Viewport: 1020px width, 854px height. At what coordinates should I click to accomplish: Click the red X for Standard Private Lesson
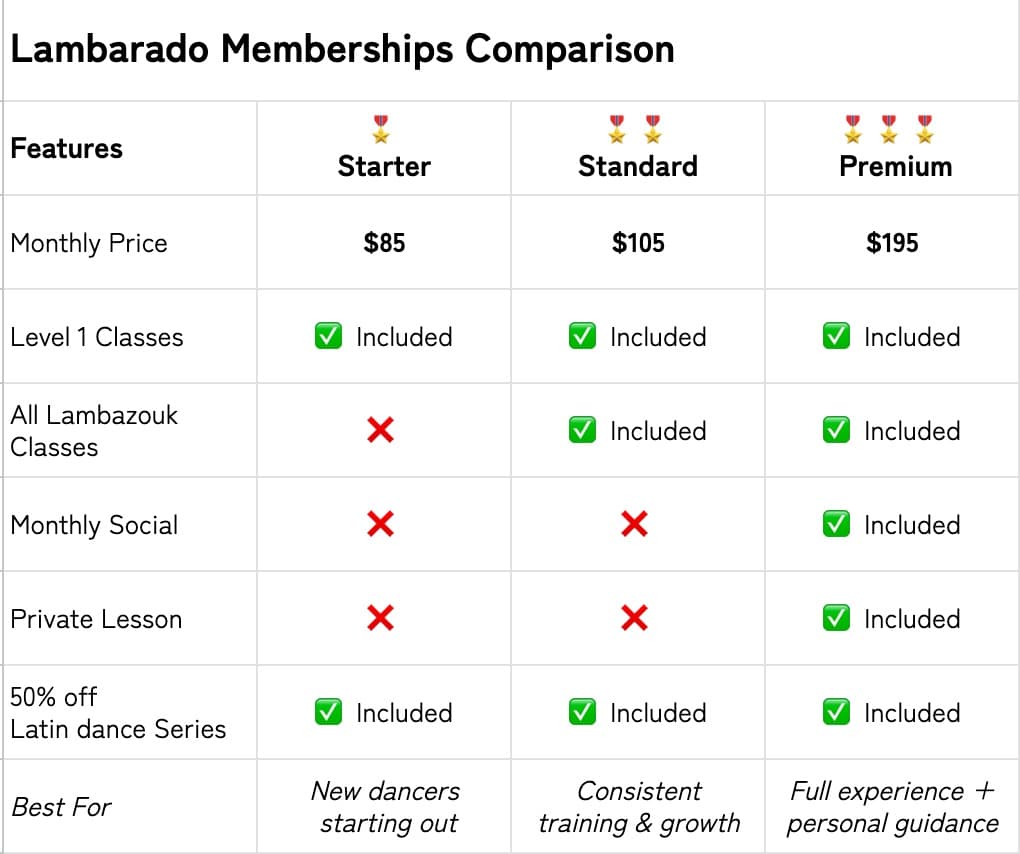[x=634, y=618]
